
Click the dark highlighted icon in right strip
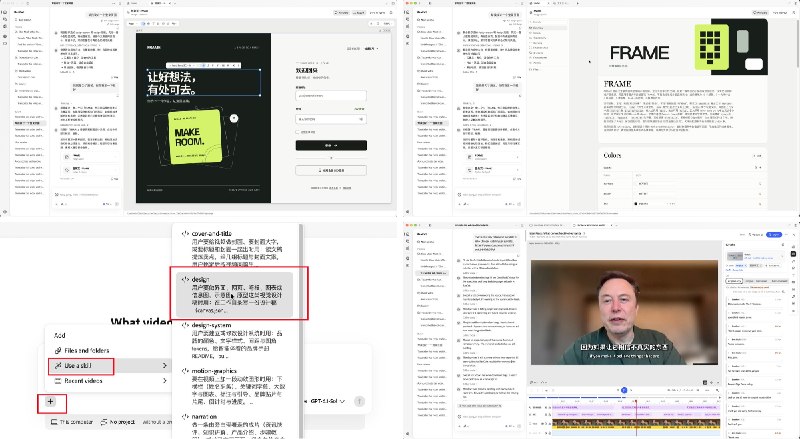793,253
